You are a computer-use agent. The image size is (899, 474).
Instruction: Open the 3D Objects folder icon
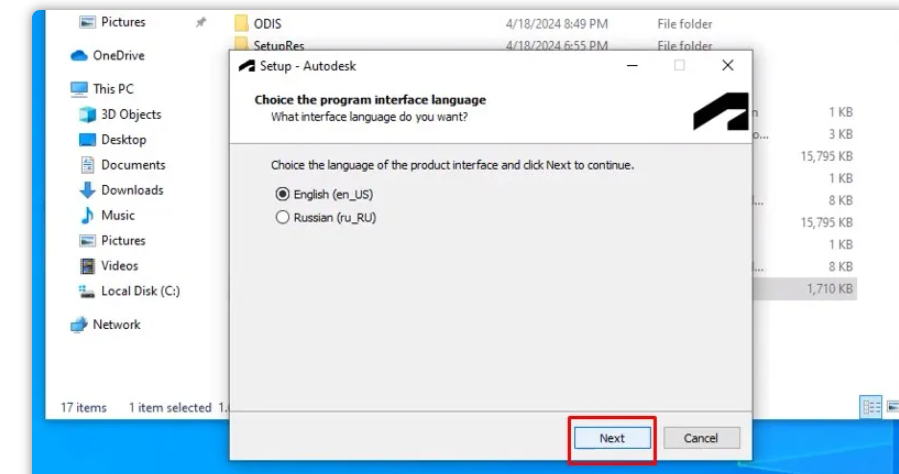click(x=87, y=114)
